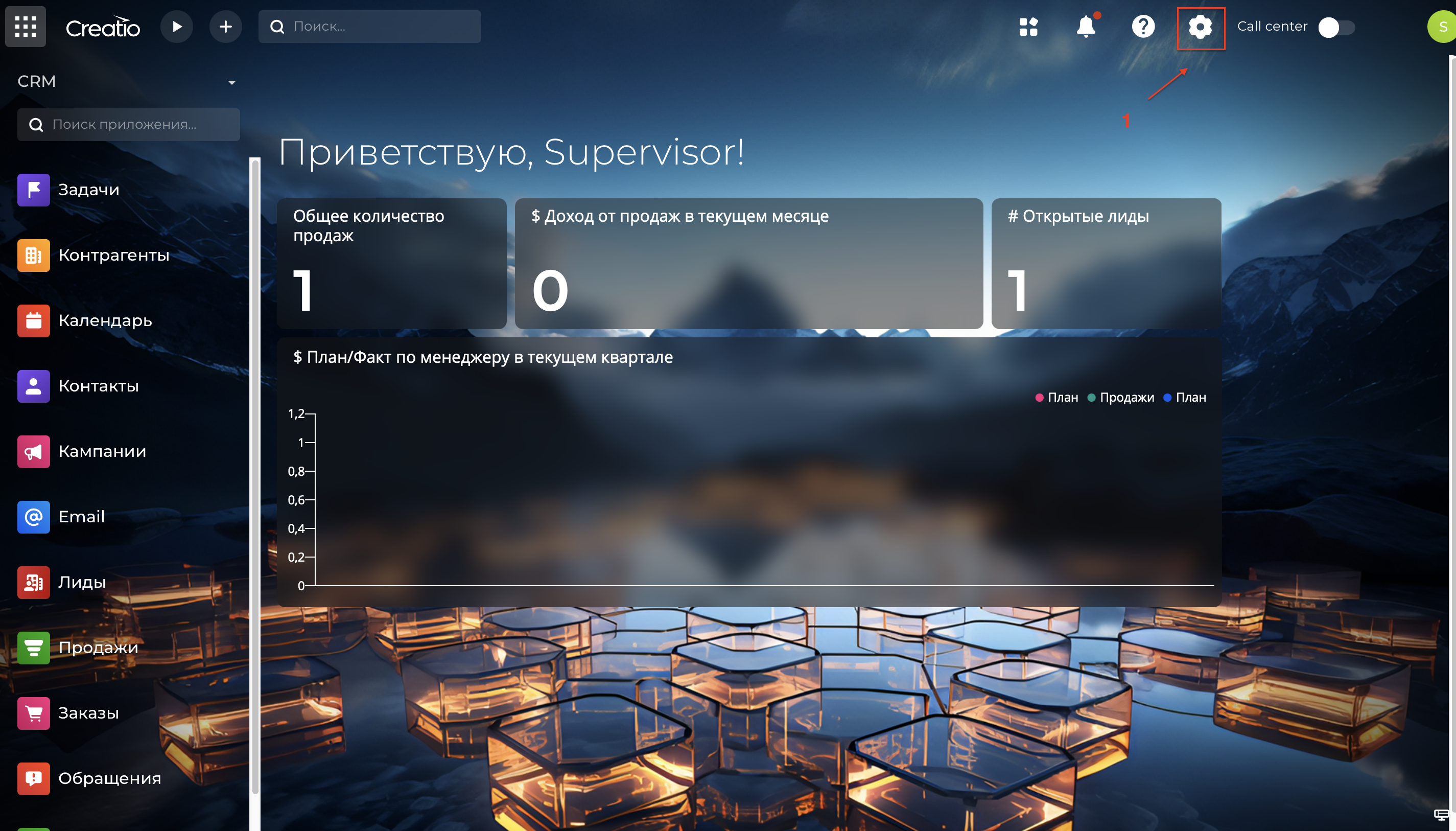Go to Продажи section label
Viewport: 1456px width, 831px height.
pyautogui.click(x=98, y=649)
